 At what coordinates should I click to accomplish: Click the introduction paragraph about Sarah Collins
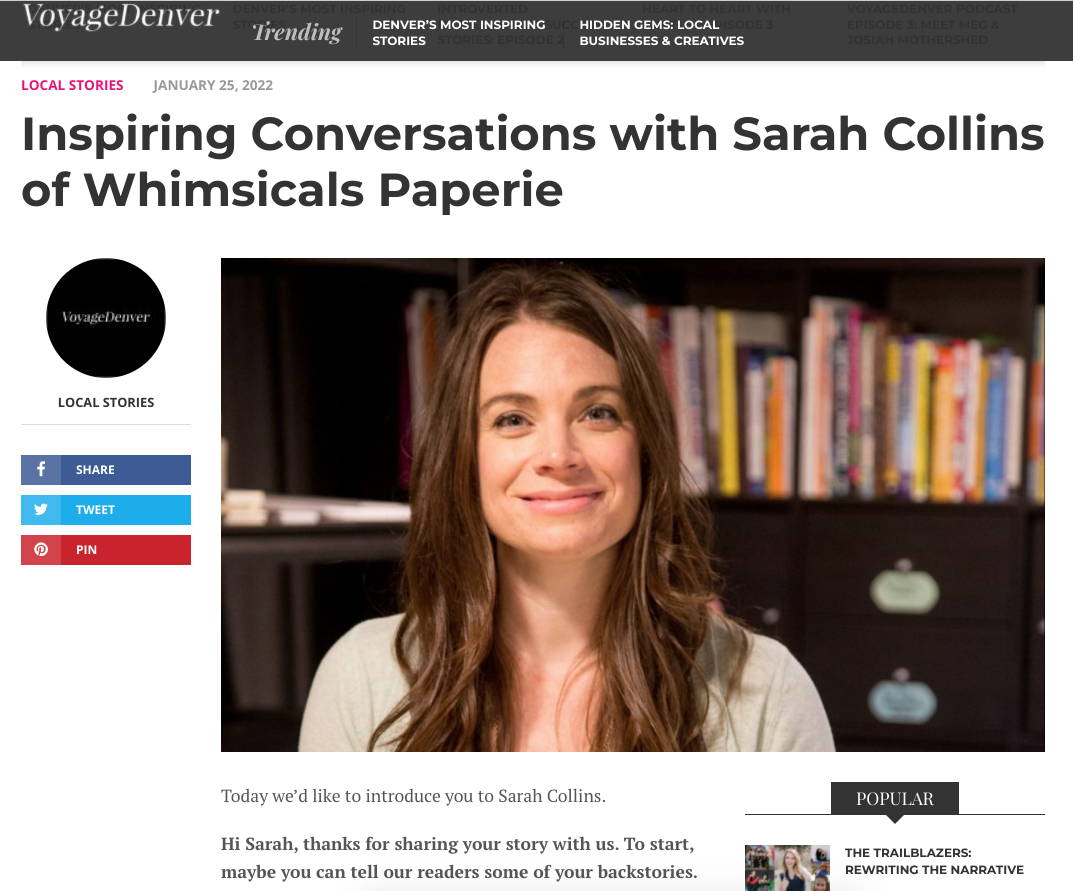(x=413, y=796)
